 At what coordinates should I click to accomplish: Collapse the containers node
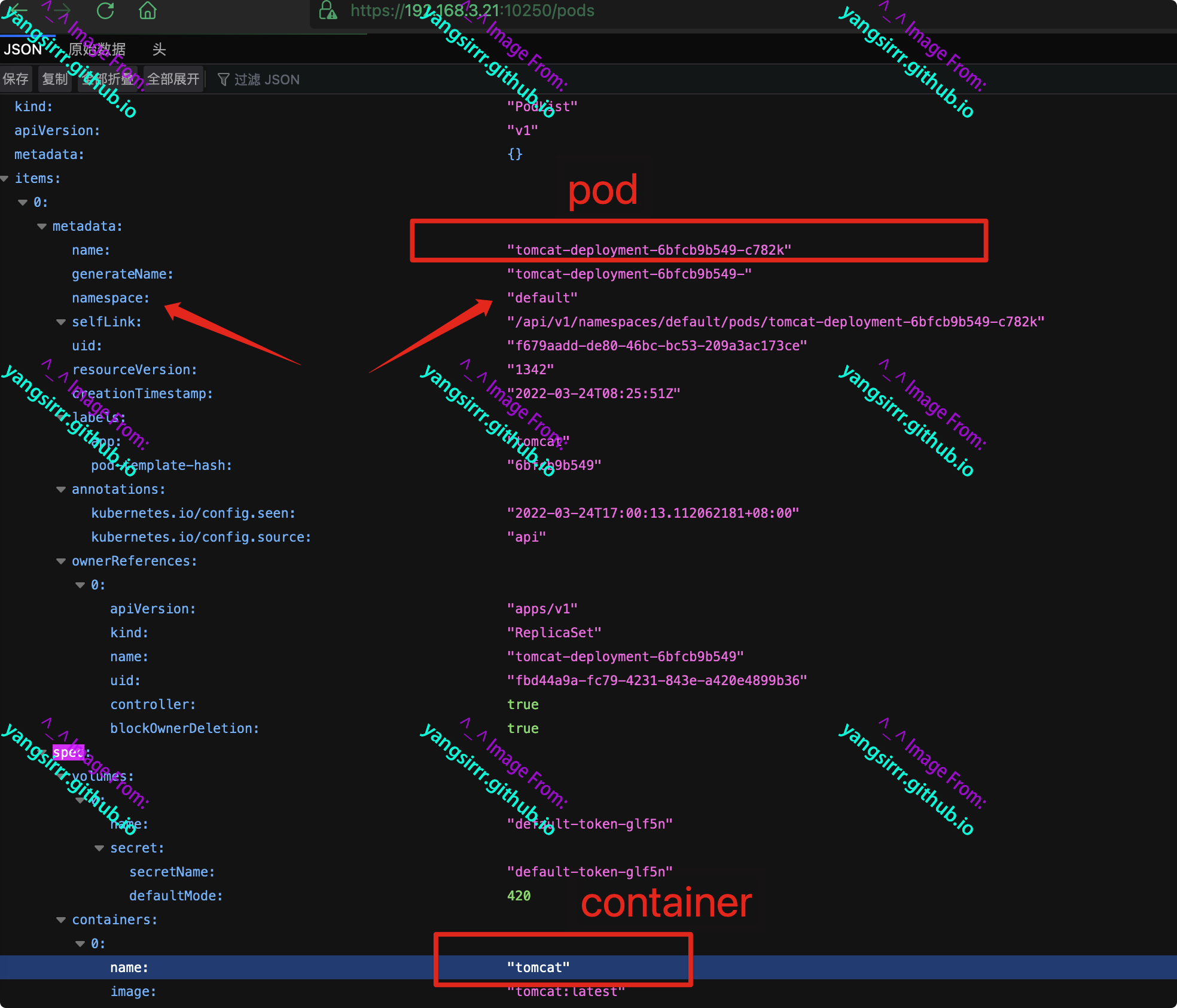coord(61,920)
